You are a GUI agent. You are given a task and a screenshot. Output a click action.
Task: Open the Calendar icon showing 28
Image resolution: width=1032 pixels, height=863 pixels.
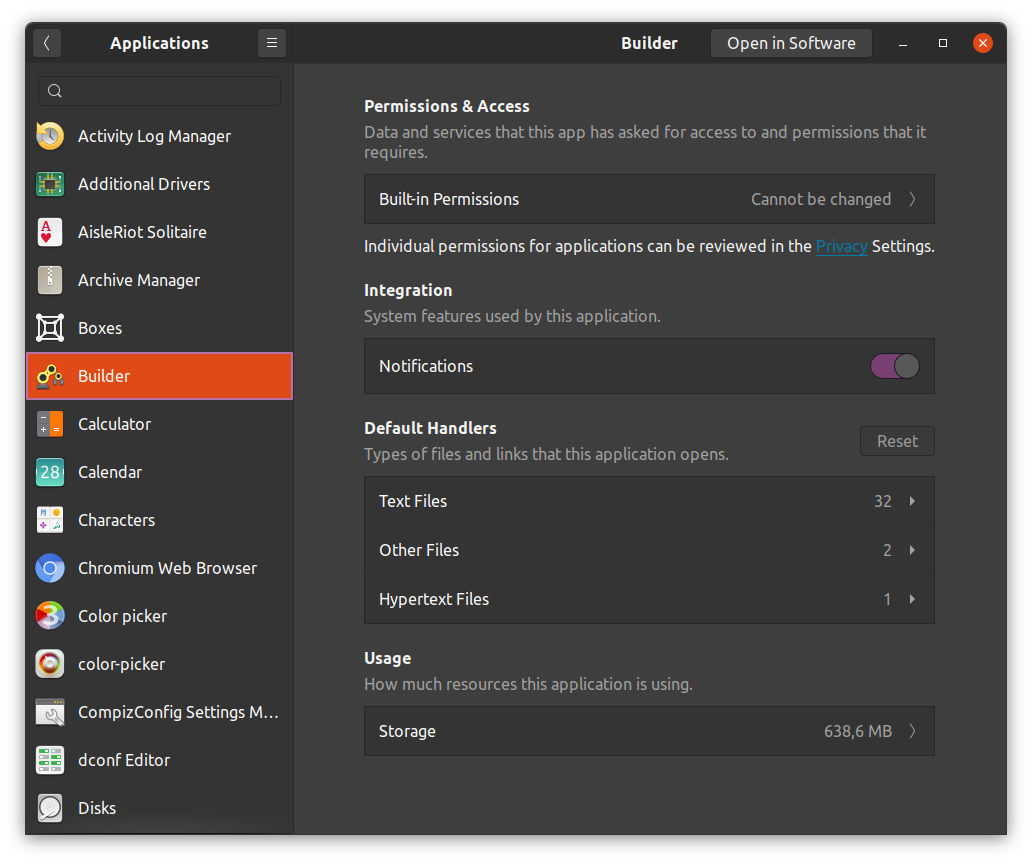[50, 473]
